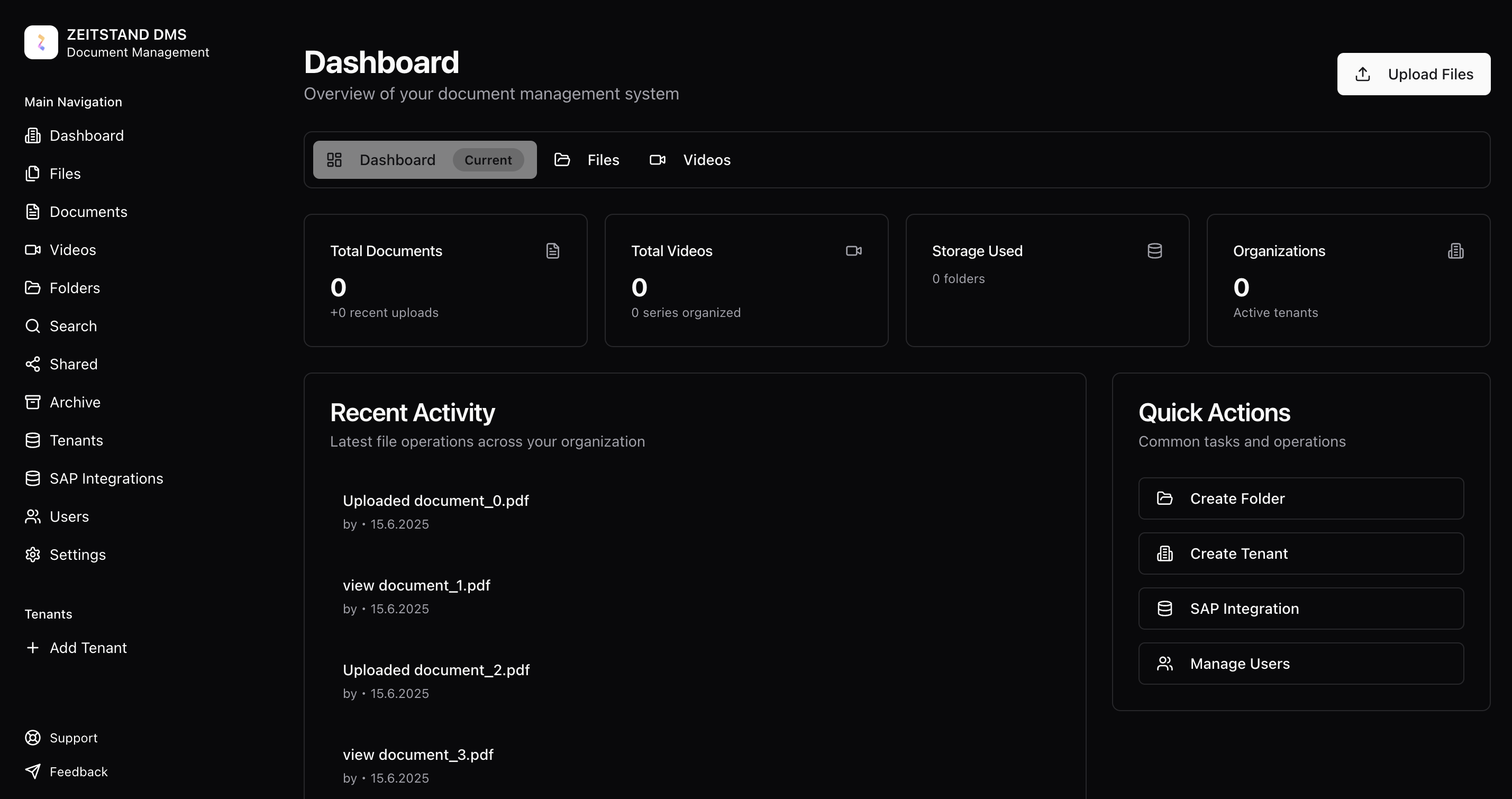Image resolution: width=1512 pixels, height=799 pixels.
Task: Click the plus icon beside Add Tenant
Action: coord(33,648)
